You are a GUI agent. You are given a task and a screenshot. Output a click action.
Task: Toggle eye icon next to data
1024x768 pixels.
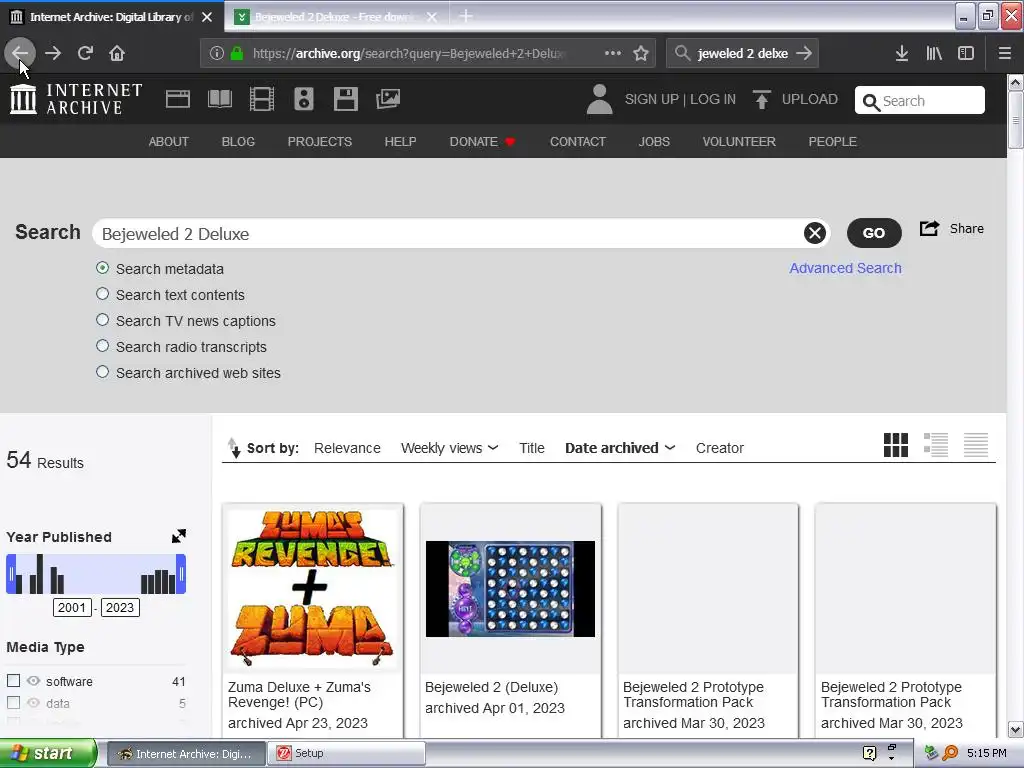pos(33,703)
